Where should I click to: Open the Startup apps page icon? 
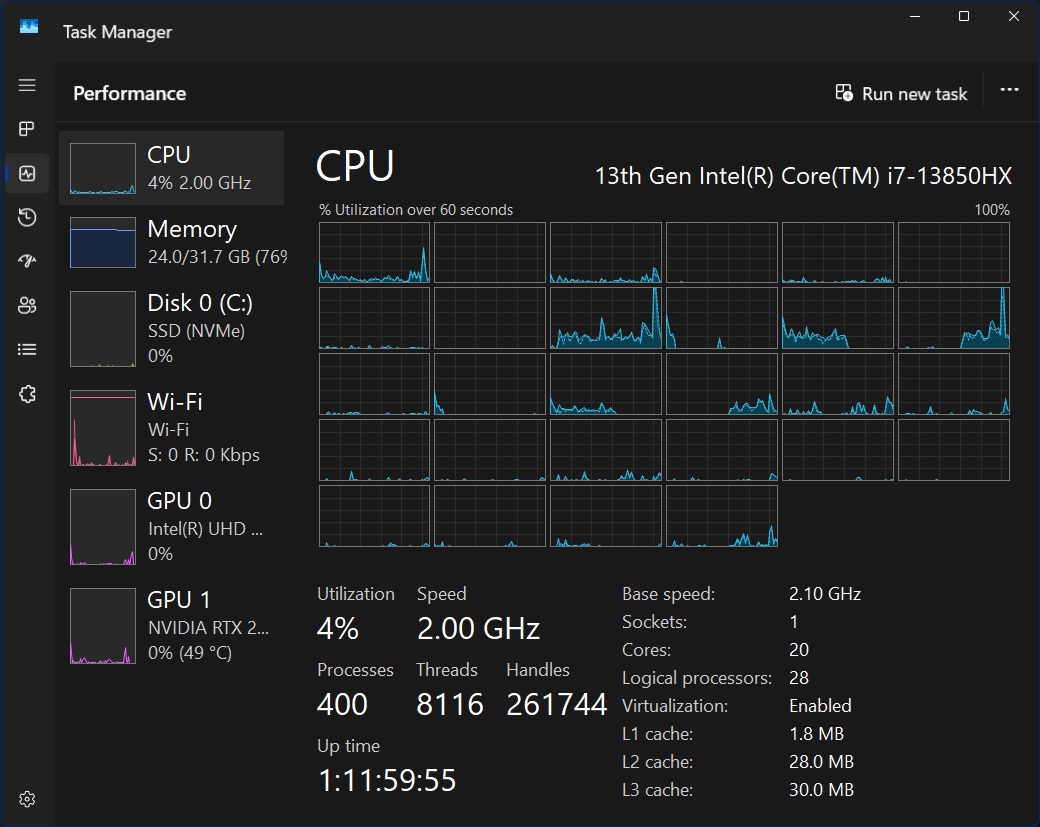27,261
